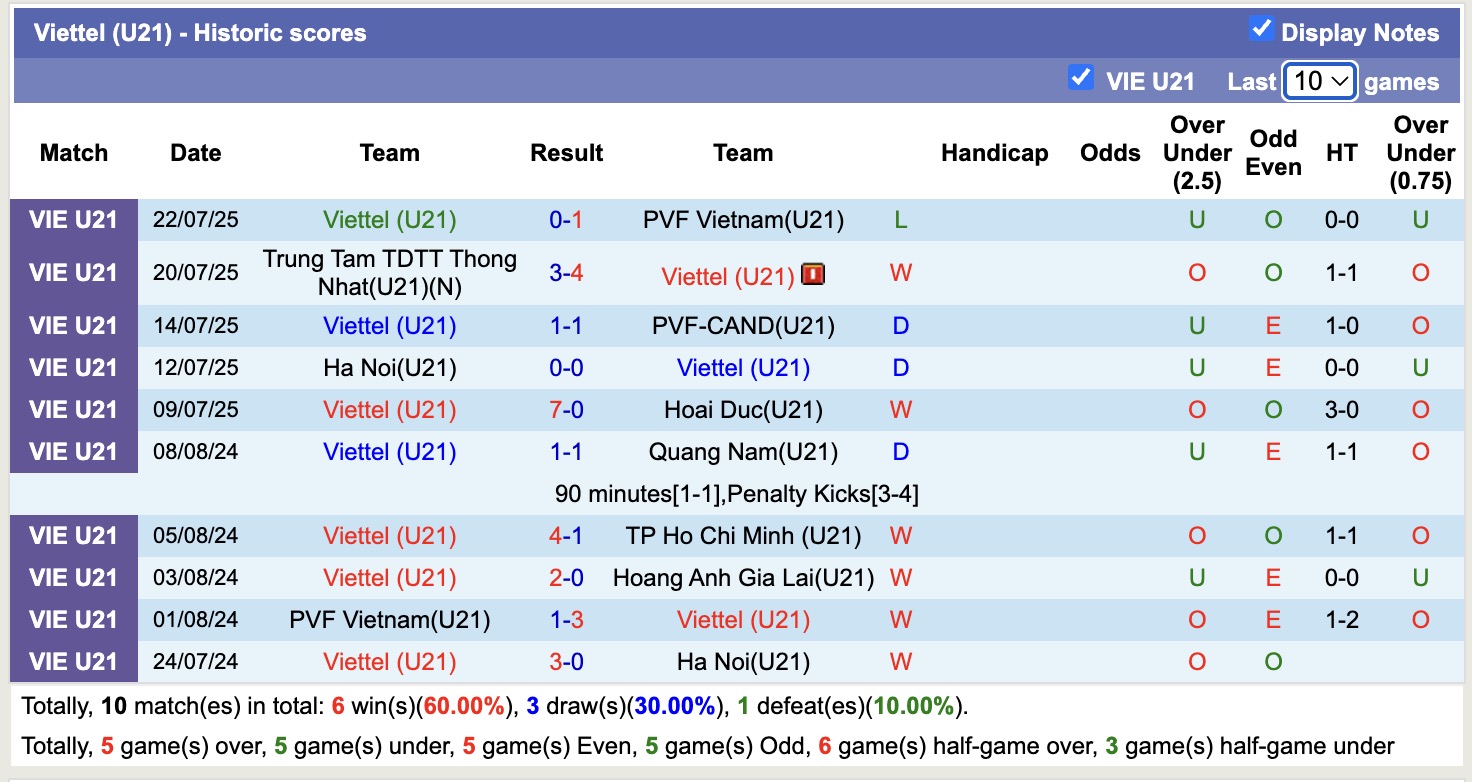The height and width of the screenshot is (782, 1472).
Task: Open PVF Vietnam(U21) team page
Action: pyautogui.click(x=743, y=220)
